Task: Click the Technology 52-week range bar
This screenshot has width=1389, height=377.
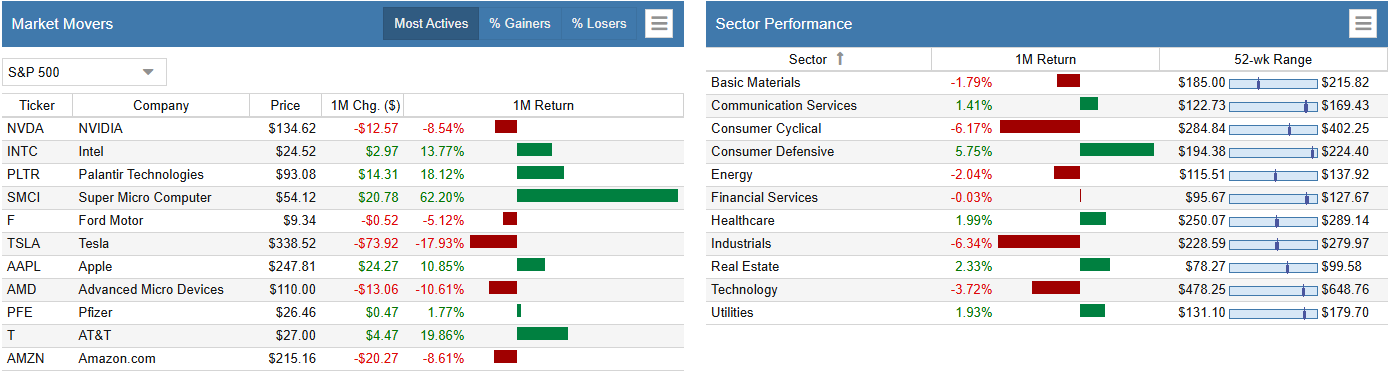Action: pyautogui.click(x=1273, y=290)
